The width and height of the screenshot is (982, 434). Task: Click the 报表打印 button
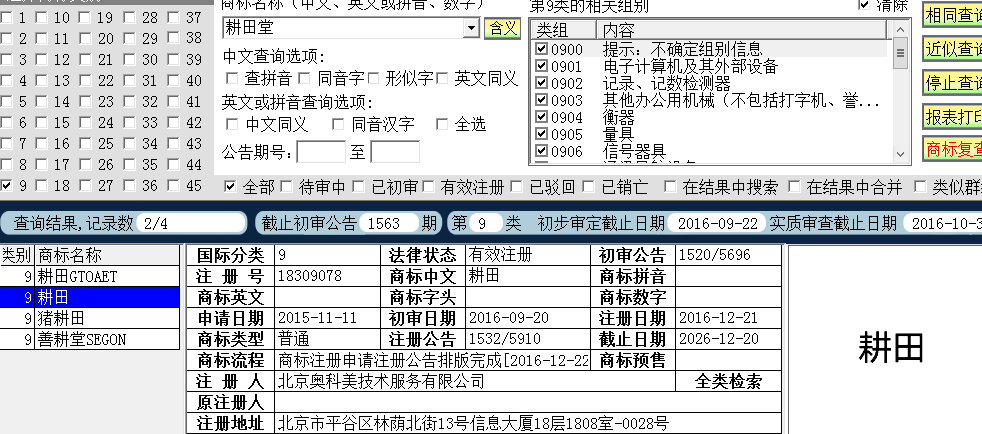coord(953,116)
